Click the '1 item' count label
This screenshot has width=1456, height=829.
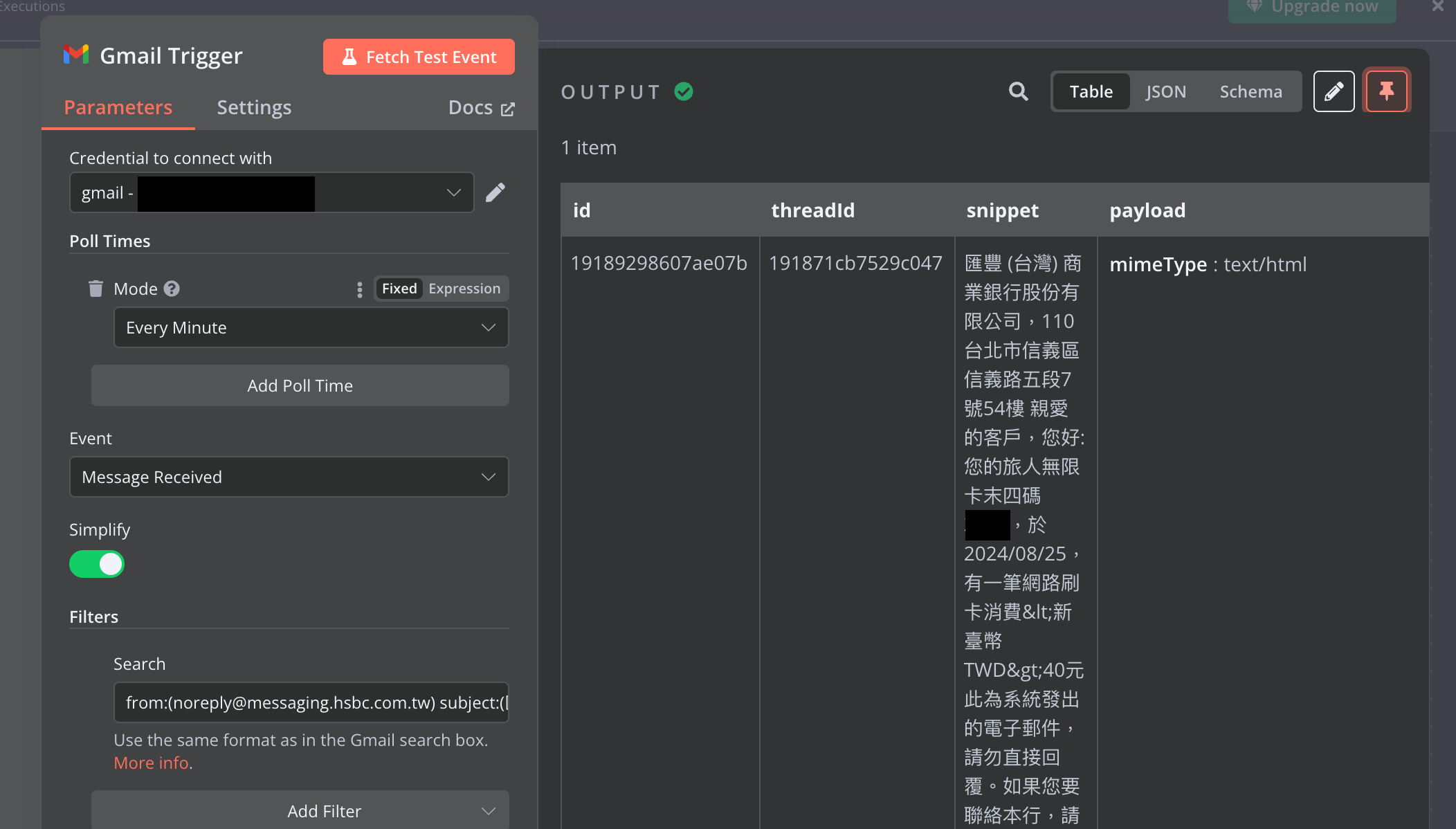coord(589,147)
